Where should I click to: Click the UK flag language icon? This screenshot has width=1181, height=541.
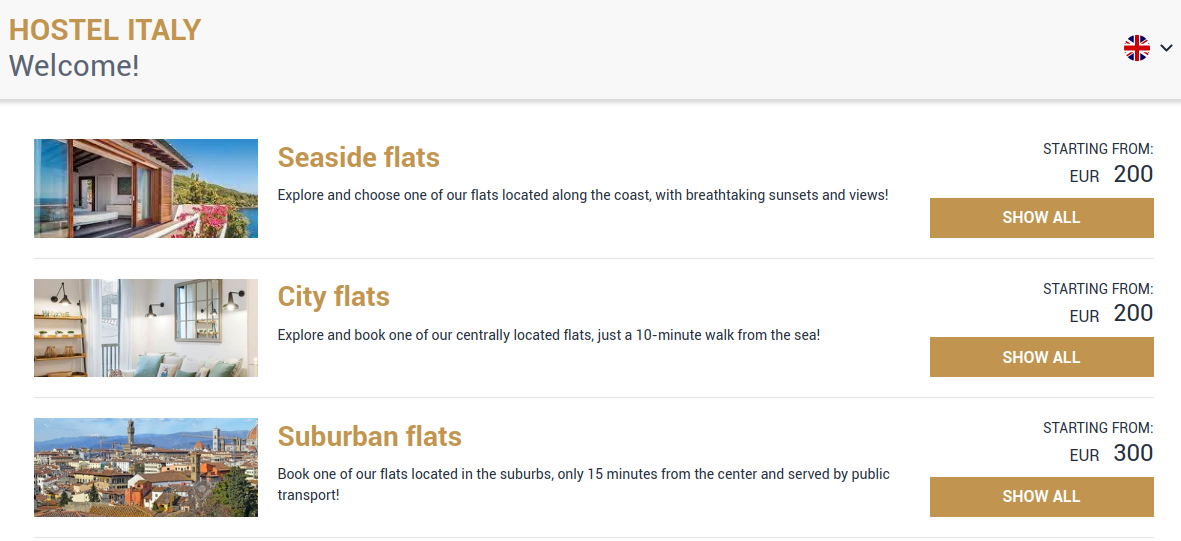tap(1137, 48)
